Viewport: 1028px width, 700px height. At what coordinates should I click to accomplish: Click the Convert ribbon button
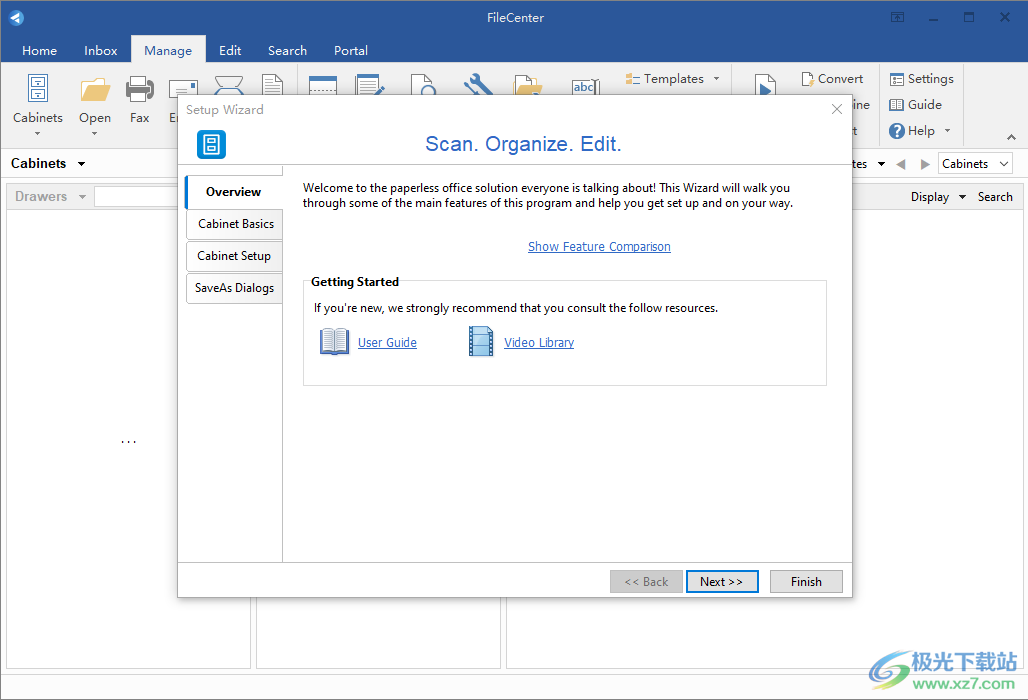coord(832,79)
